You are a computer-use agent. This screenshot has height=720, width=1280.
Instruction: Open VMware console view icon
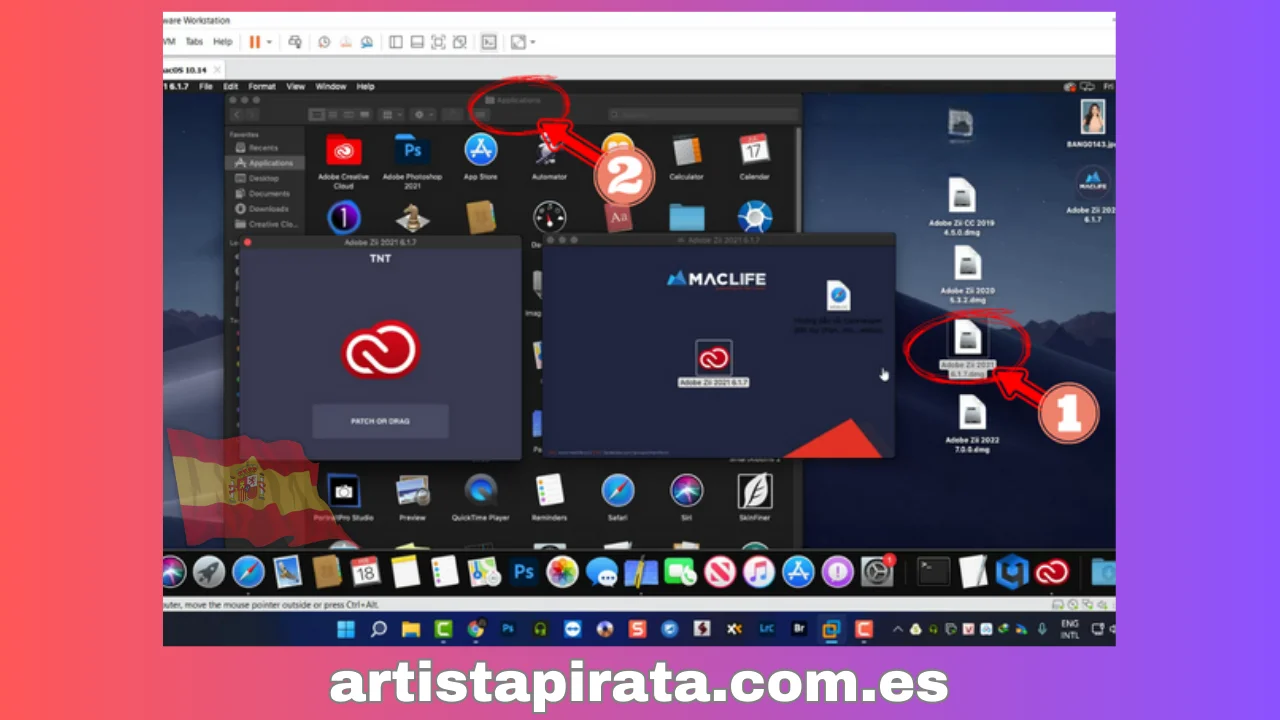pyautogui.click(x=488, y=42)
